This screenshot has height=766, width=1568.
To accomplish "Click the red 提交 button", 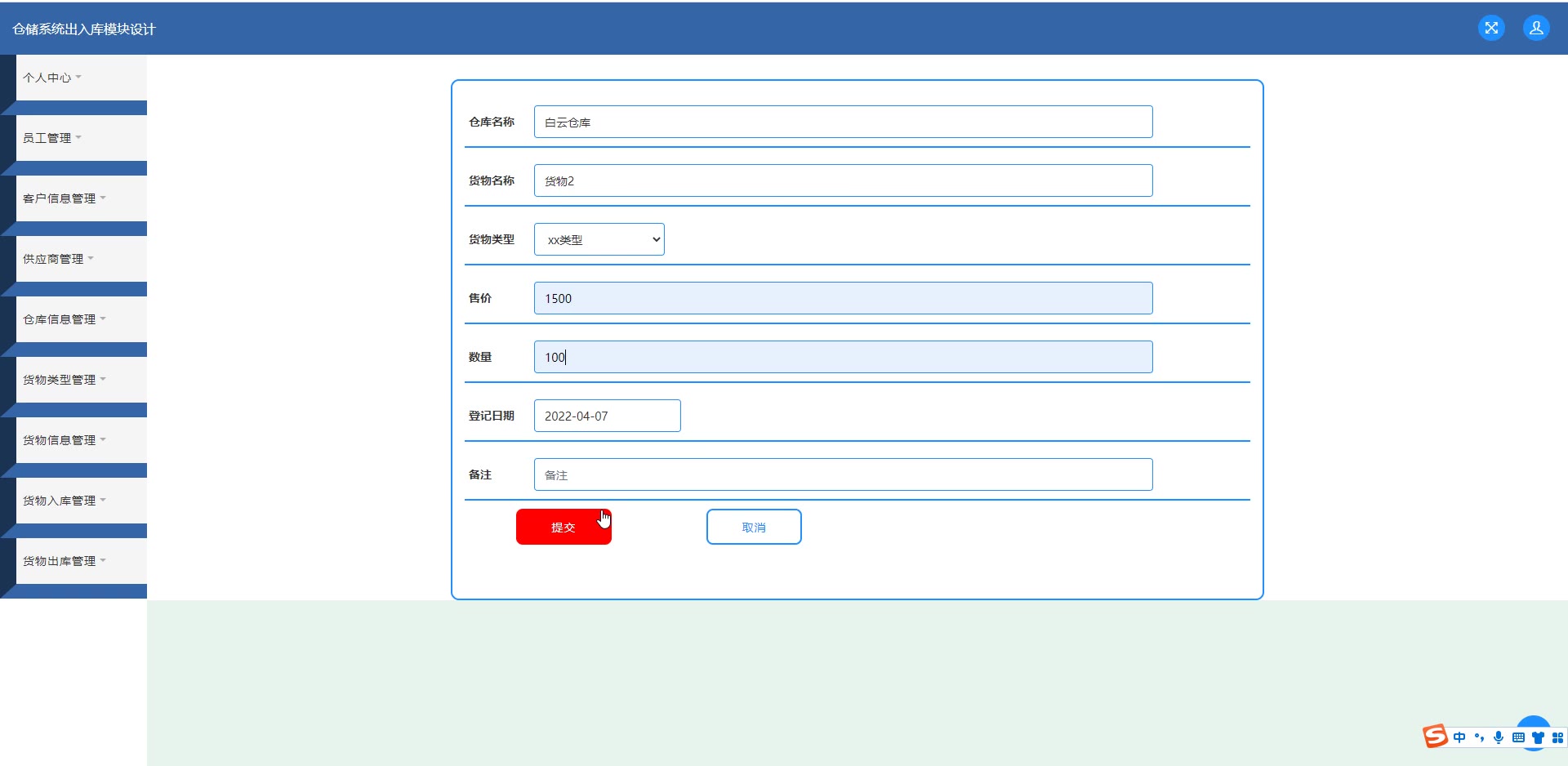I will coord(563,527).
